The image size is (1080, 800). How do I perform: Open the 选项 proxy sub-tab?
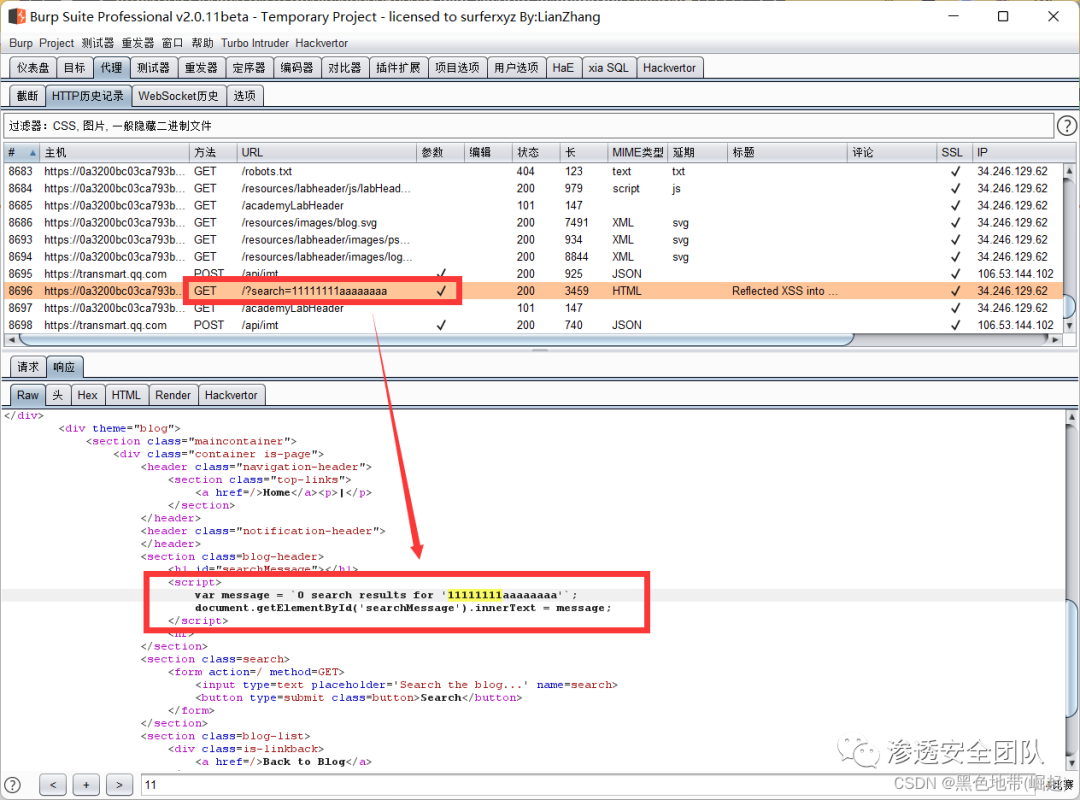pos(245,96)
